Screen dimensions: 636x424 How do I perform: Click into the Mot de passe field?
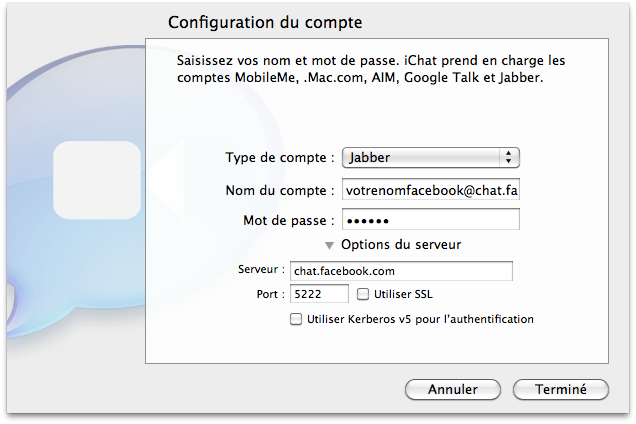point(431,220)
